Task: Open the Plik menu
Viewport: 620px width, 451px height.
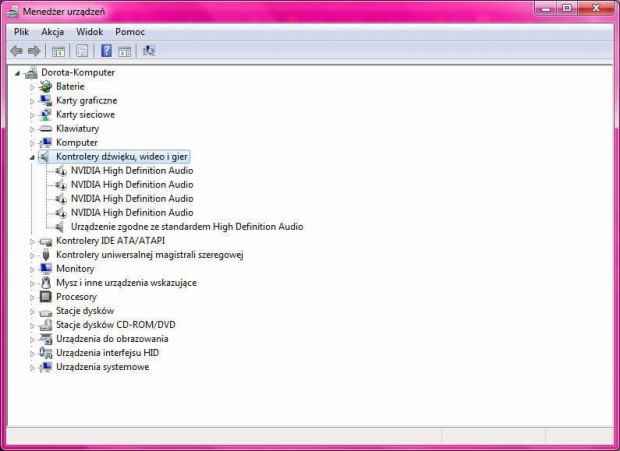Action: point(22,32)
